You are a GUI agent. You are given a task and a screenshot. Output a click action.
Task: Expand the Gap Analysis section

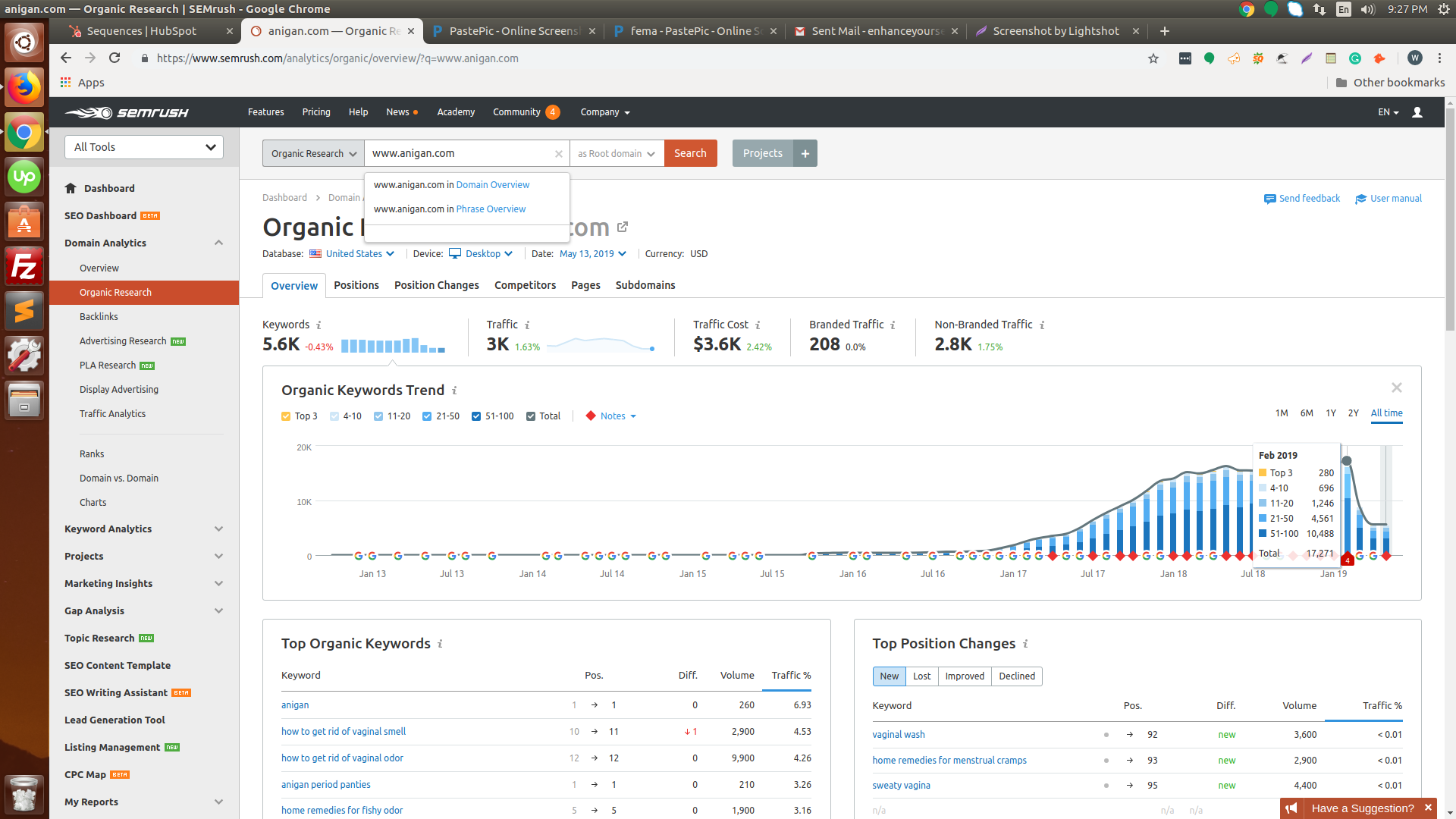click(x=218, y=611)
